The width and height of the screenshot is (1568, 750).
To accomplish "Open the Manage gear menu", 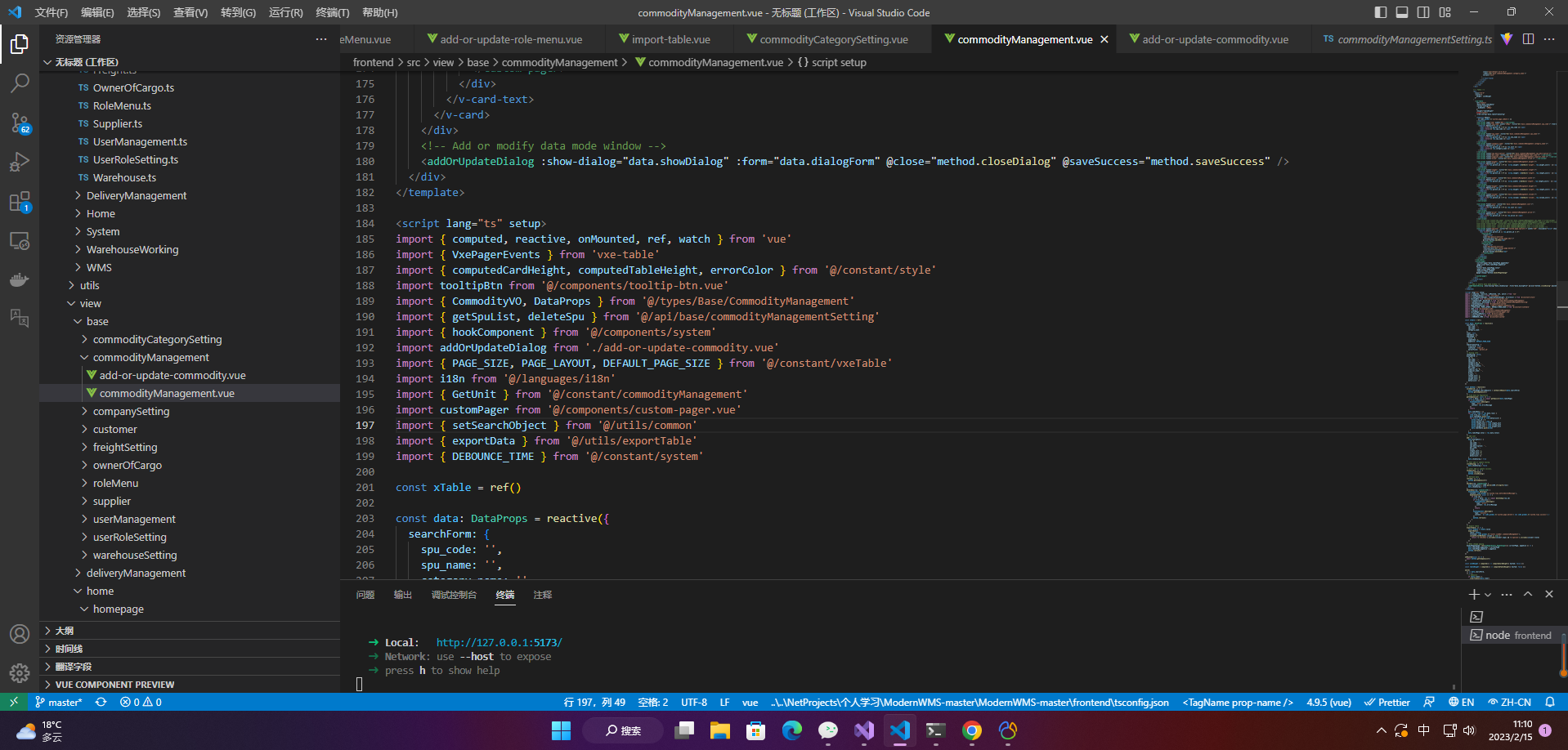I will pyautogui.click(x=20, y=672).
